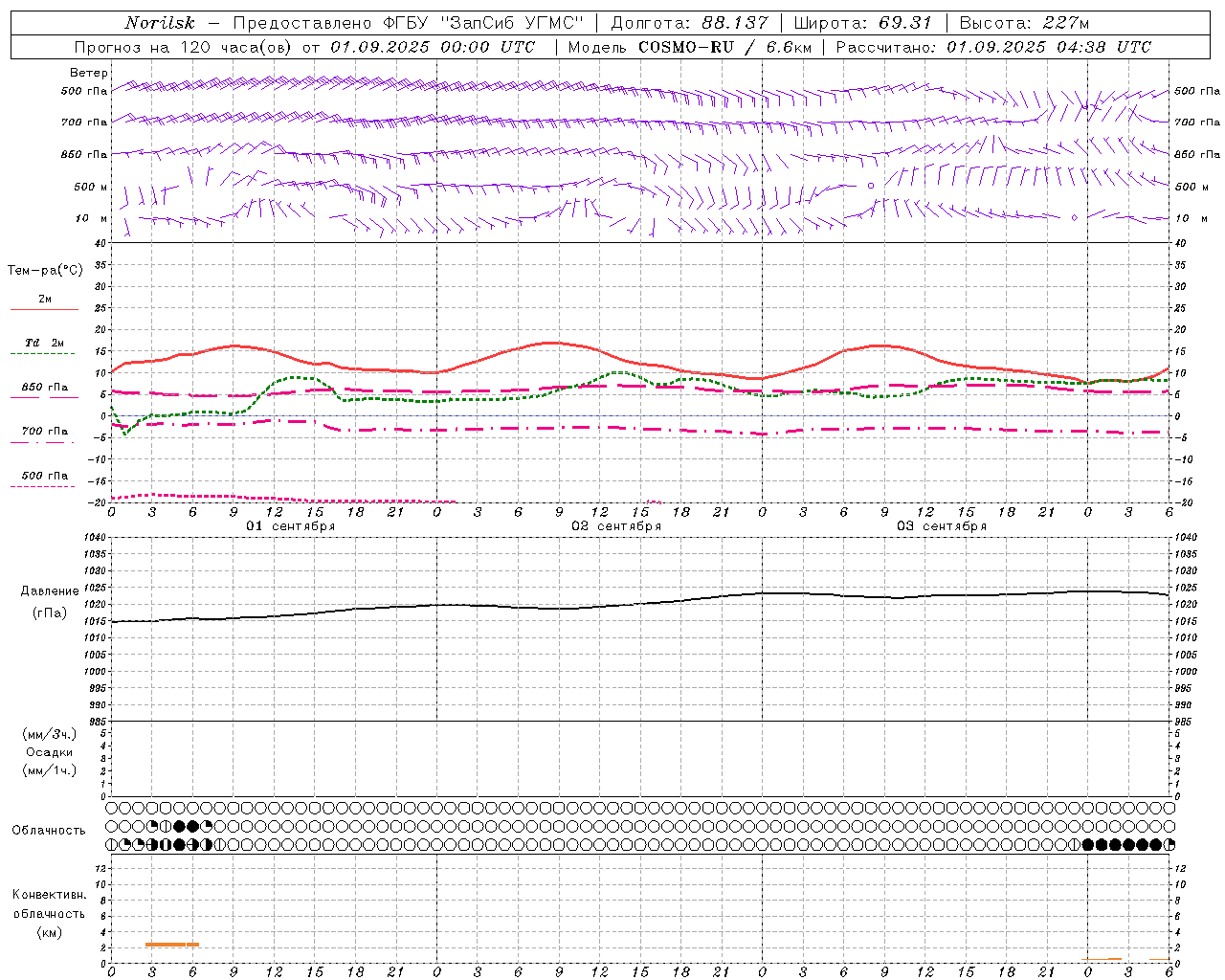The width and height of the screenshot is (1225, 980).
Task: Click the "Давление" pressure panel label
Action: pyautogui.click(x=49, y=591)
